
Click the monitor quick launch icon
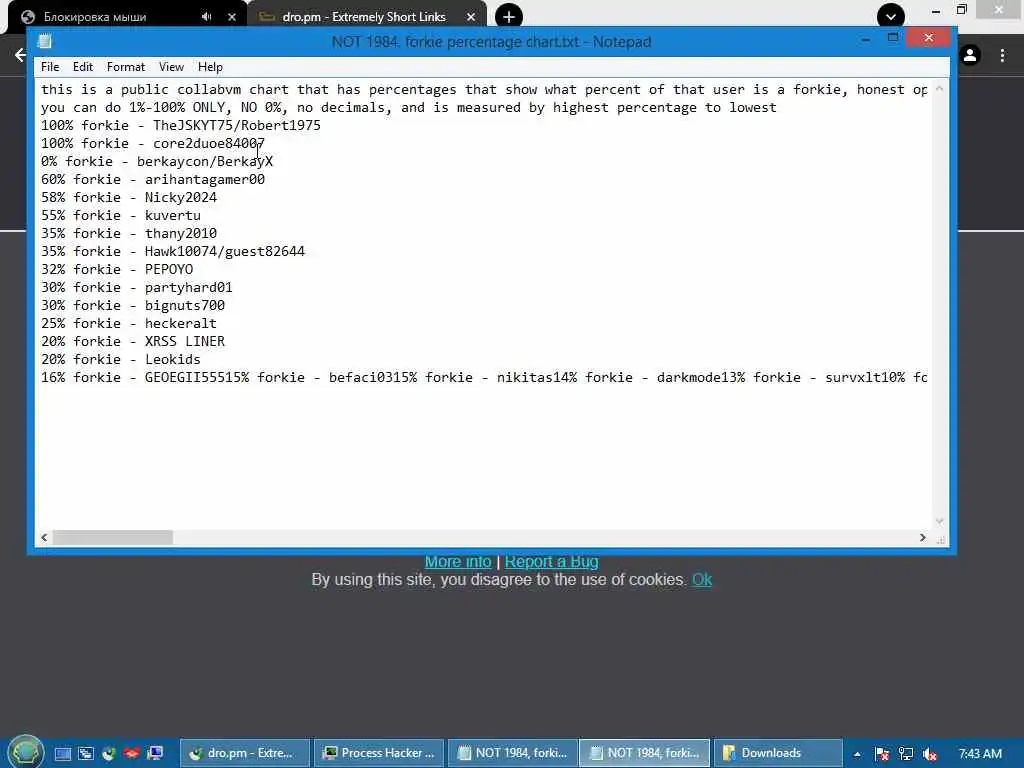pyautogui.click(x=155, y=754)
